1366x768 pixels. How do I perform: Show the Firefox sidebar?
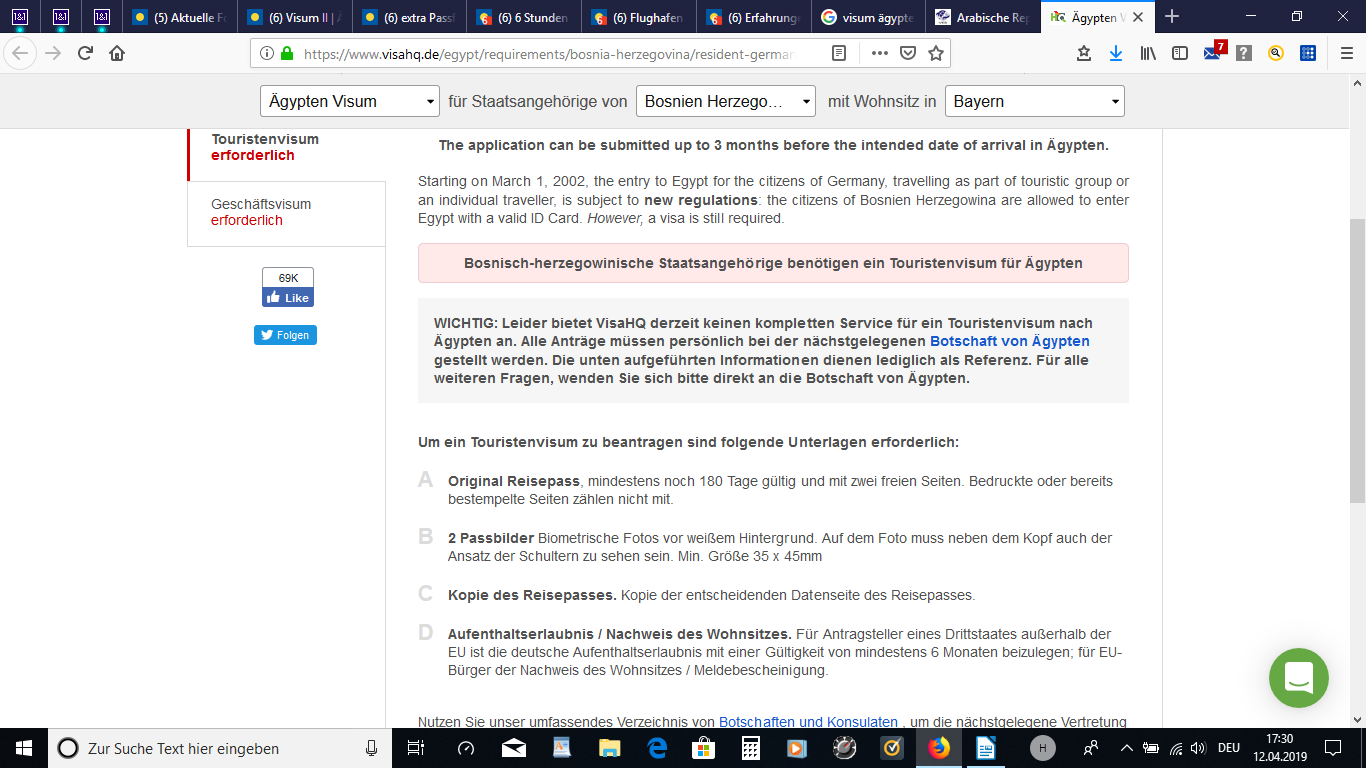[1180, 54]
